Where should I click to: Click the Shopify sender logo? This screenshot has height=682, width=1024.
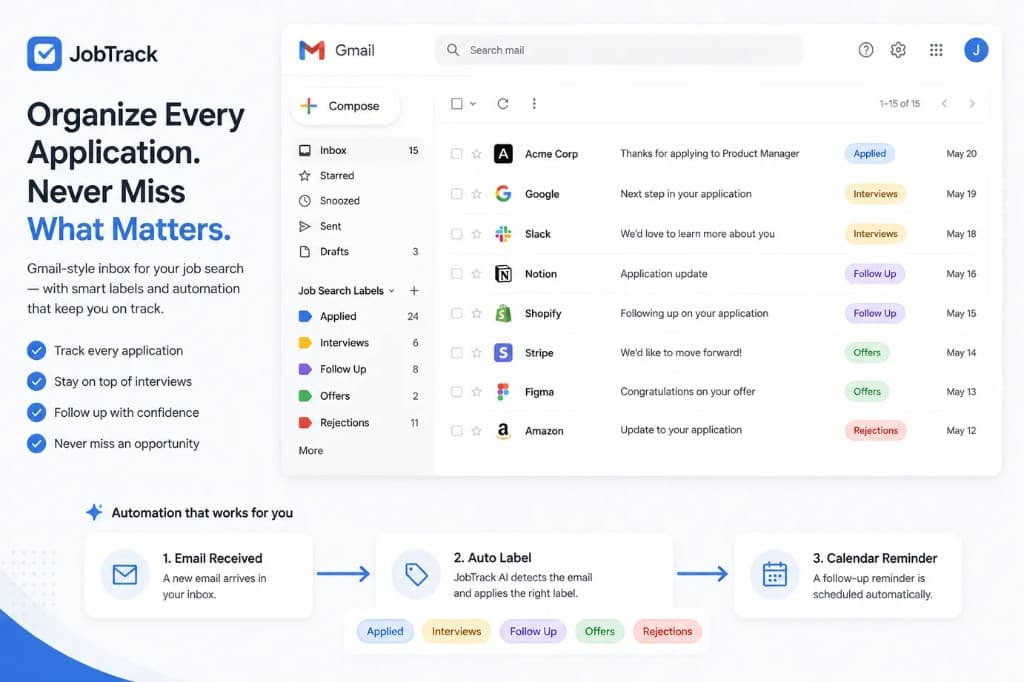click(503, 314)
